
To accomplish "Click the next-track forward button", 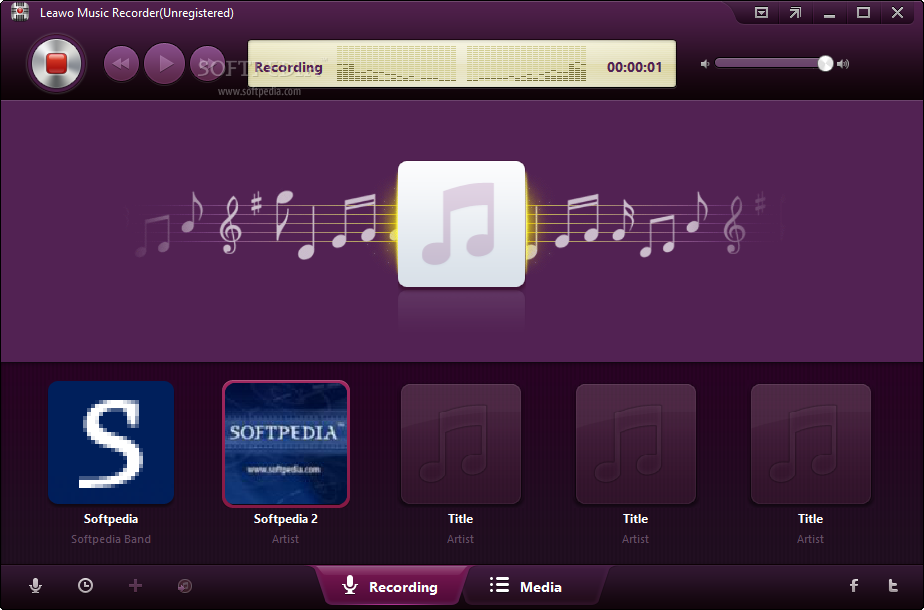I will (x=207, y=64).
